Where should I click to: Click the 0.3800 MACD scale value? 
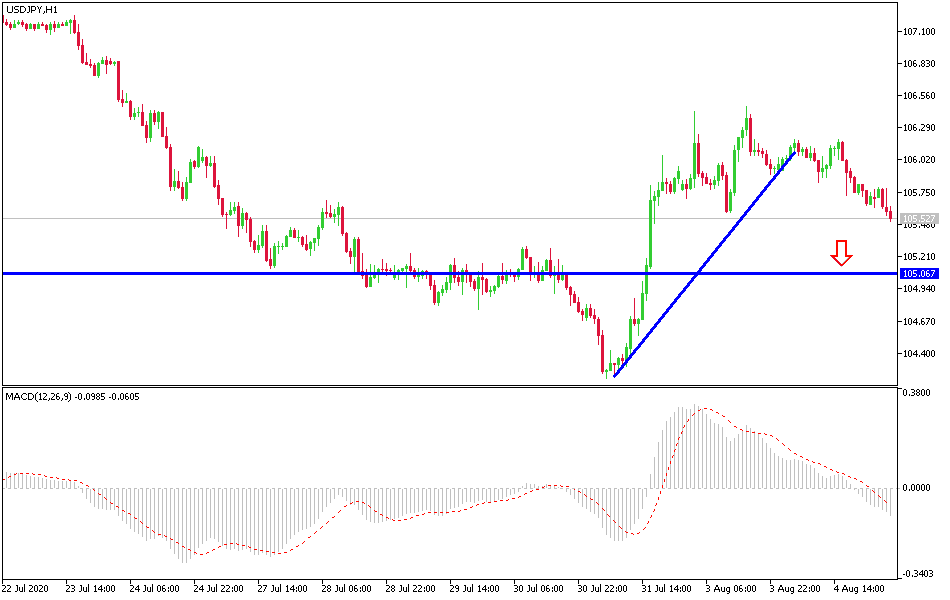[x=917, y=393]
